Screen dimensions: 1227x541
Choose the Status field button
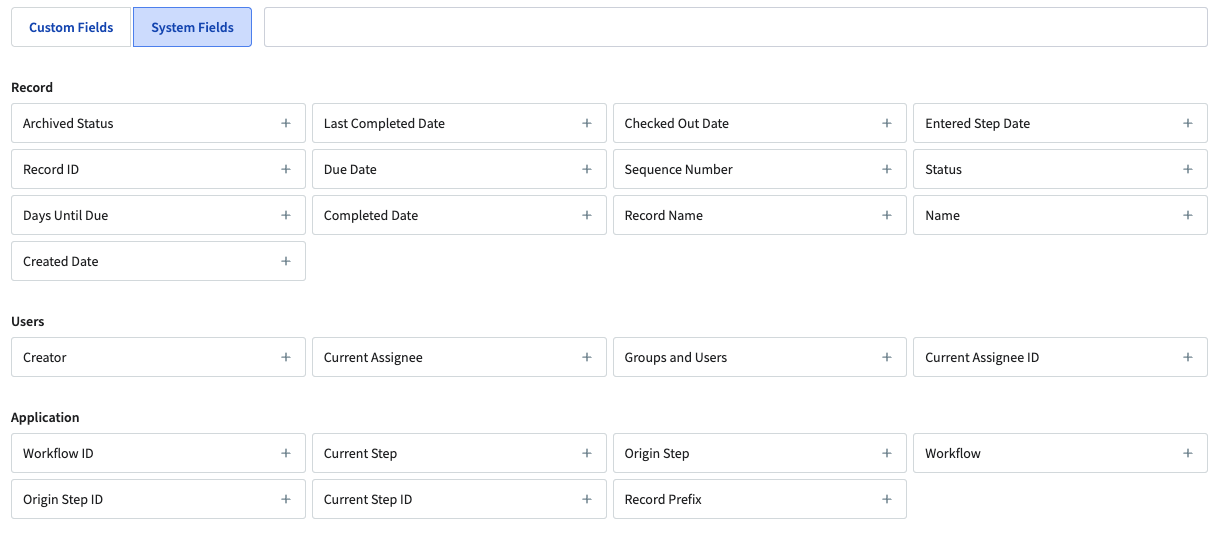pos(1040,170)
